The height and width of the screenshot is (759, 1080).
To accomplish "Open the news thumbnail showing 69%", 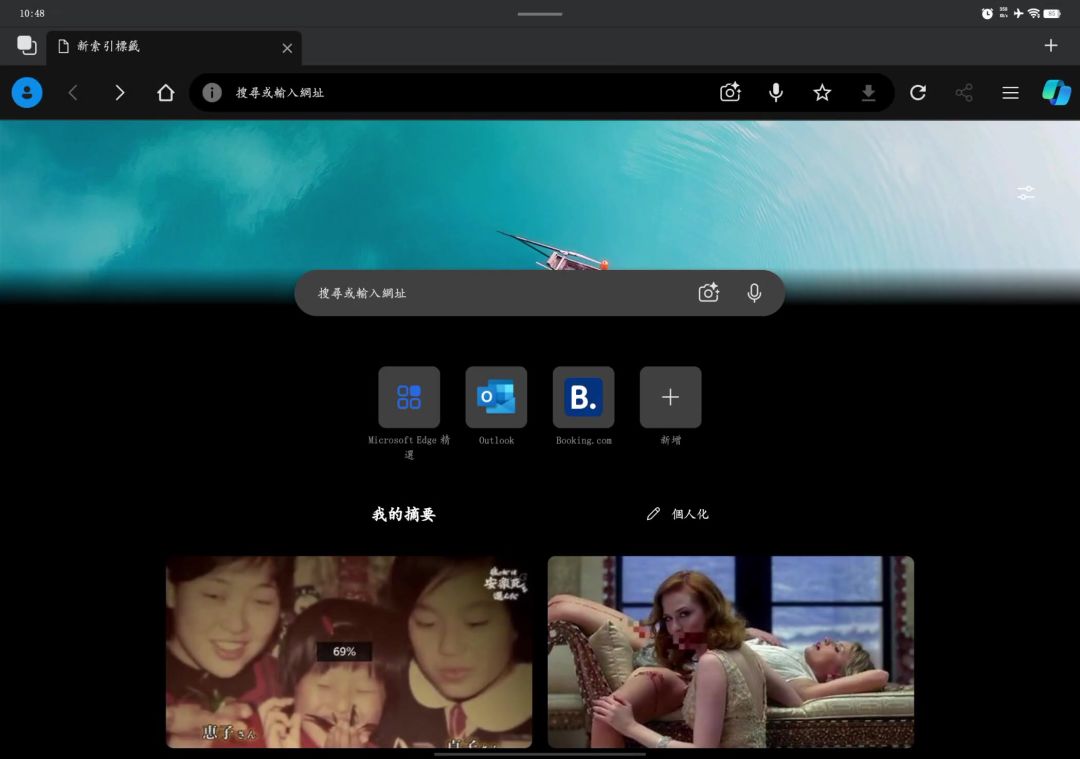I will tap(349, 652).
